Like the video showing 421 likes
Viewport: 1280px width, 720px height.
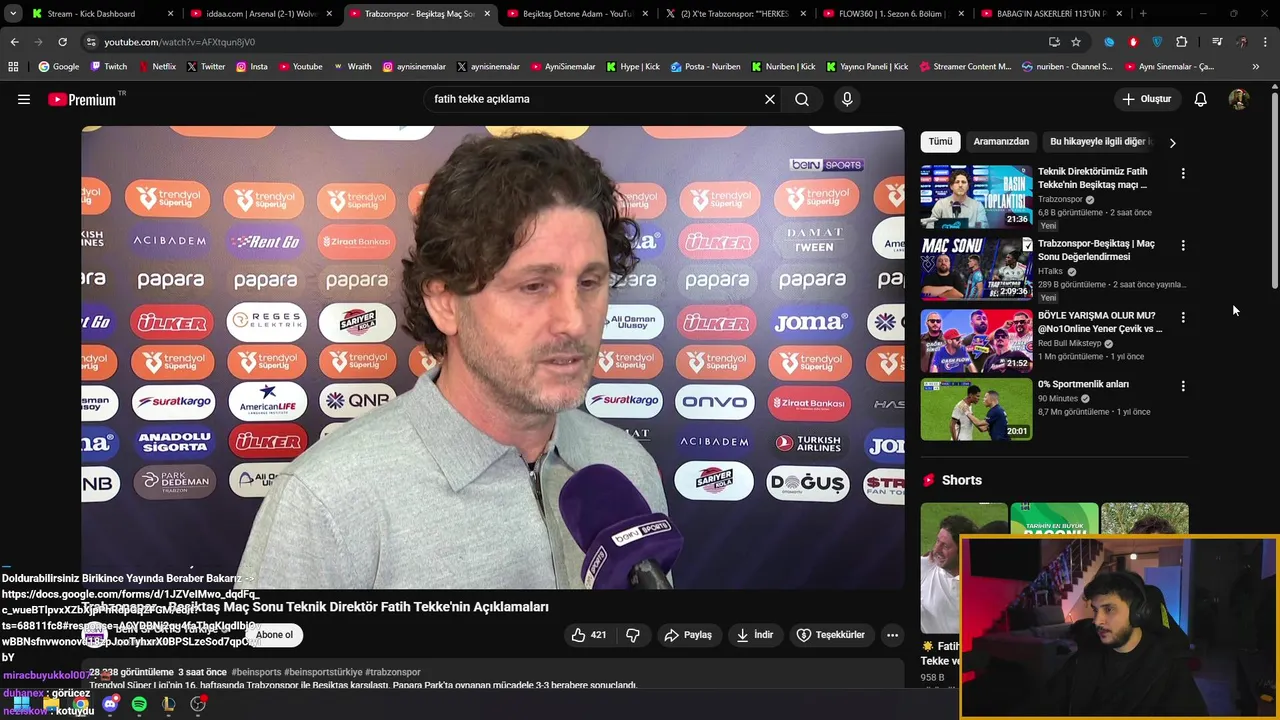pyautogui.click(x=588, y=635)
